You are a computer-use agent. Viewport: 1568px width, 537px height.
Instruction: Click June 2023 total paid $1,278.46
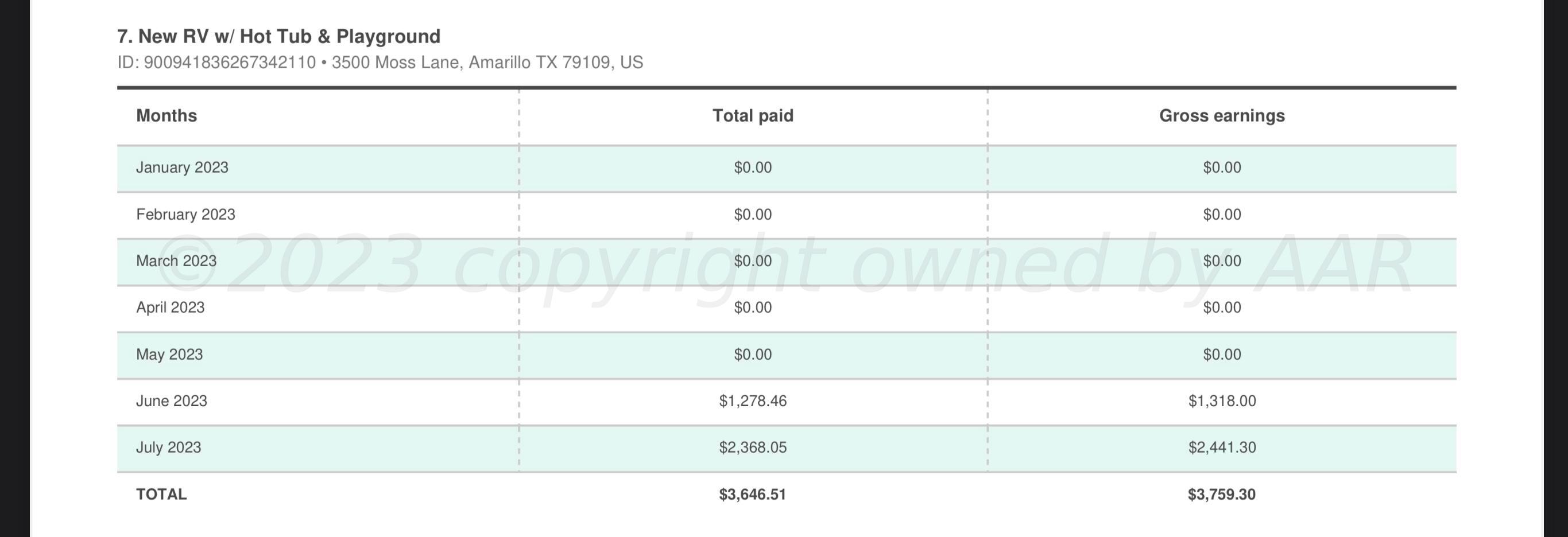coord(752,401)
